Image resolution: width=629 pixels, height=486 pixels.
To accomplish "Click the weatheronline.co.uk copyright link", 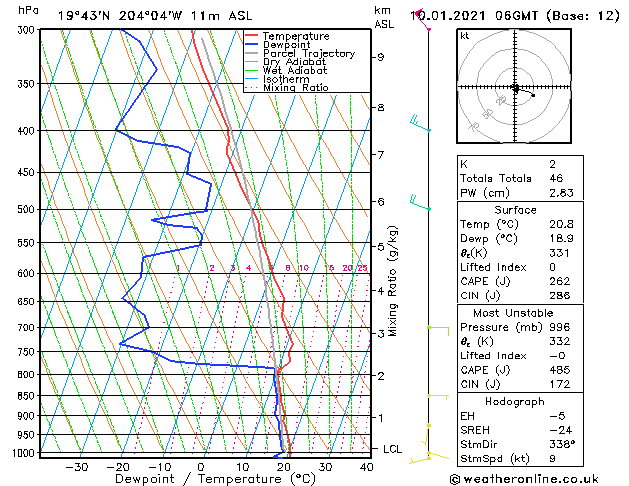I will click(x=524, y=479).
